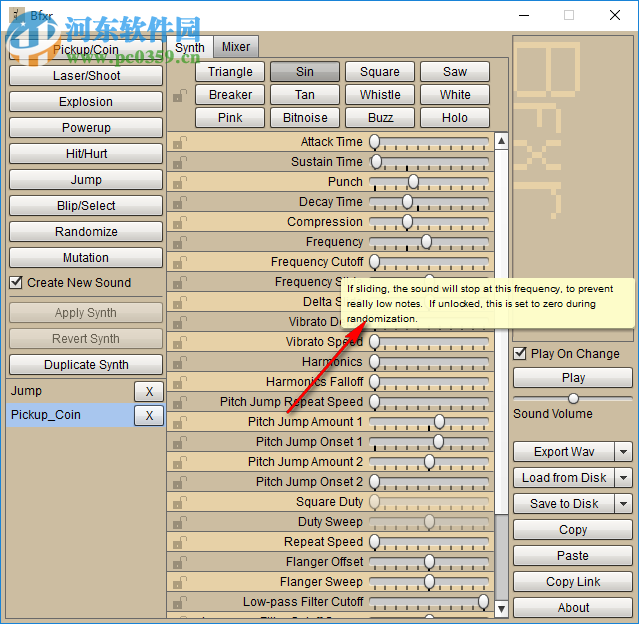Click the Copy Link button
Screen dimensions: 639x624
pos(573,582)
